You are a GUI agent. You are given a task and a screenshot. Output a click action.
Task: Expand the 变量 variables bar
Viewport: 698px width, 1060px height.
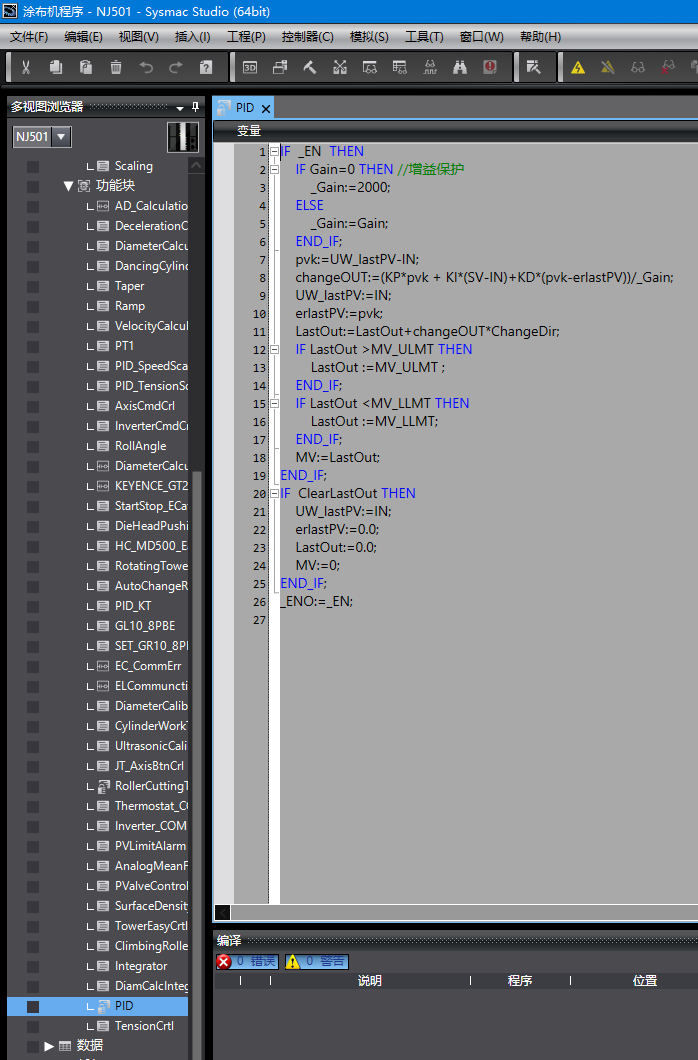point(248,131)
